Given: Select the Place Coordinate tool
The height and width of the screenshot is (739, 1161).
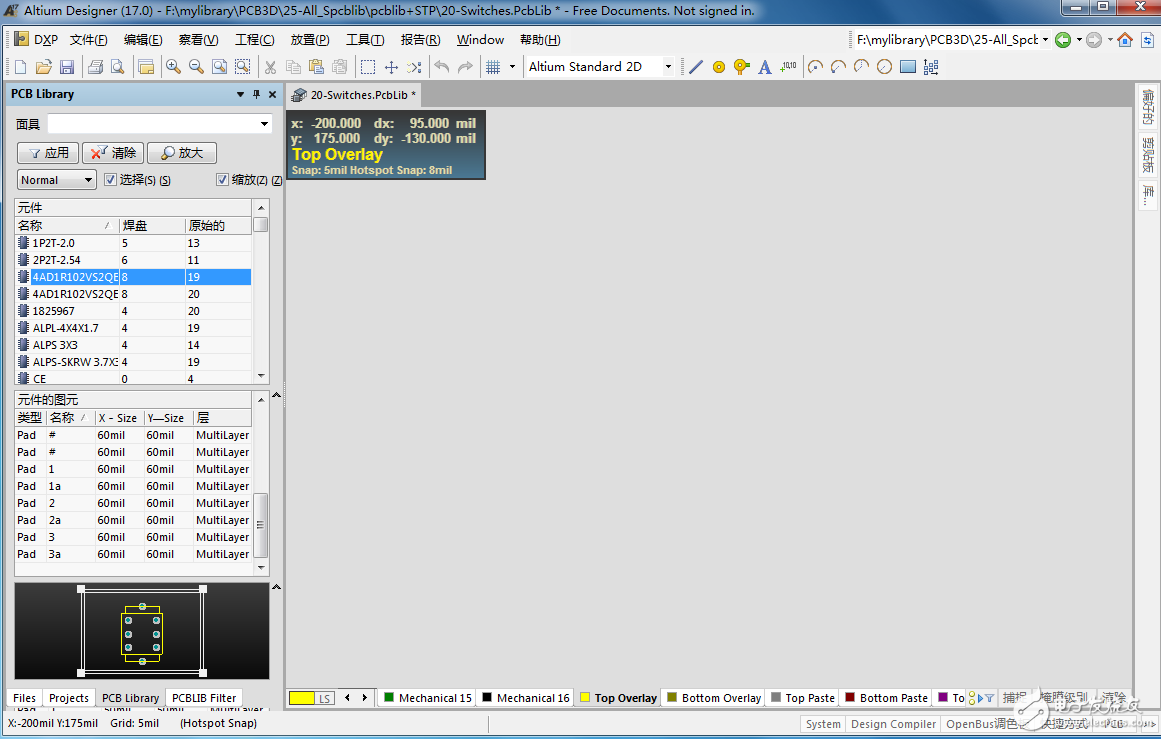Looking at the screenshot, I should (x=789, y=67).
